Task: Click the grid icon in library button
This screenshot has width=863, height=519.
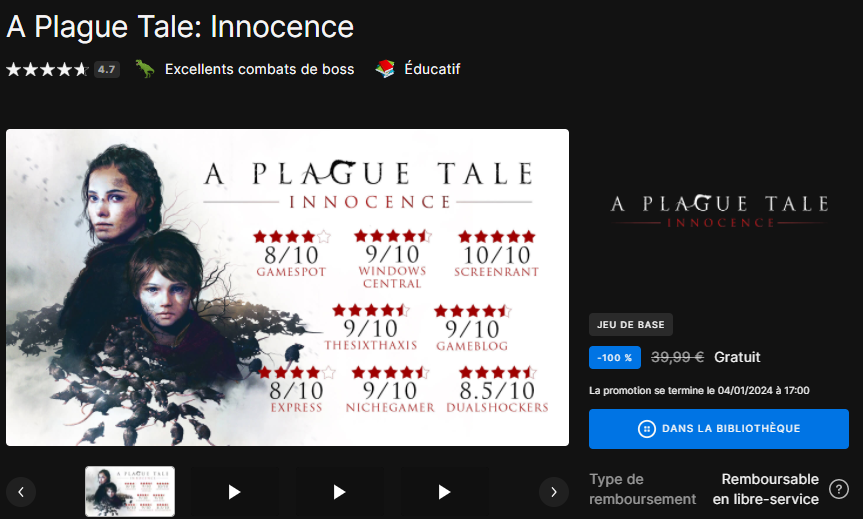Action: [646, 429]
